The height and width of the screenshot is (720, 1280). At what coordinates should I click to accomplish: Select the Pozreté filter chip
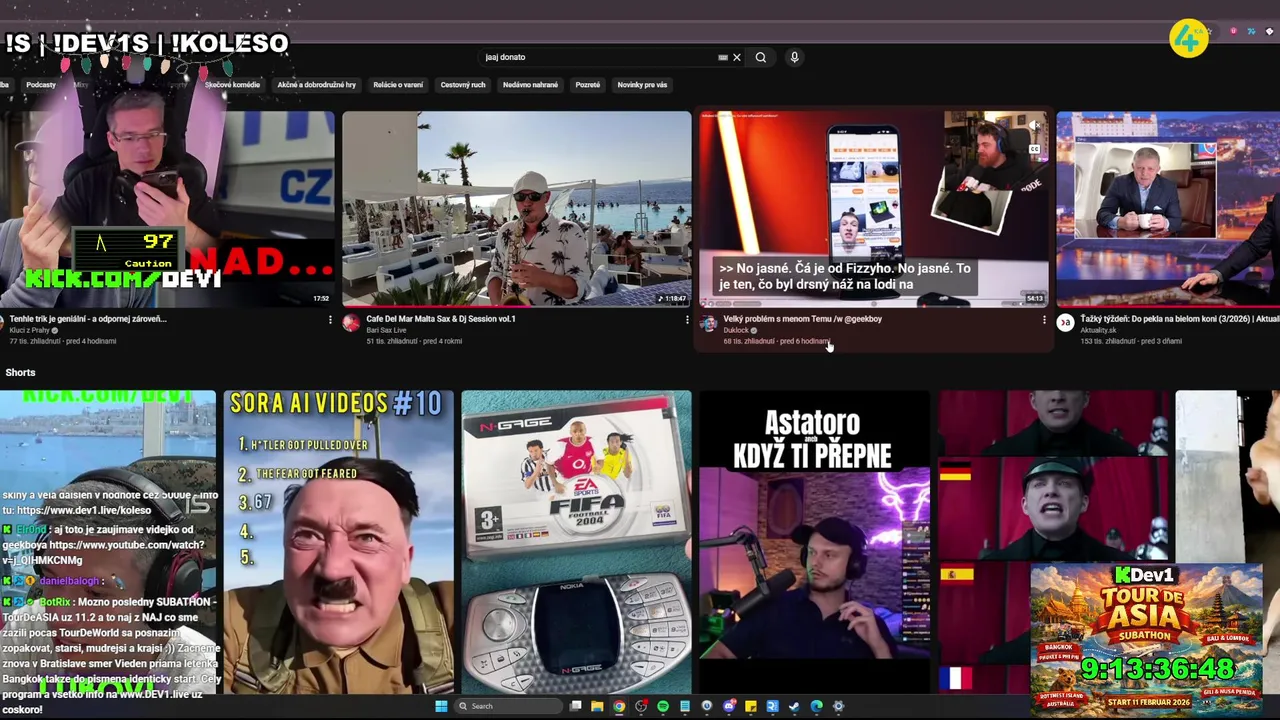click(588, 85)
